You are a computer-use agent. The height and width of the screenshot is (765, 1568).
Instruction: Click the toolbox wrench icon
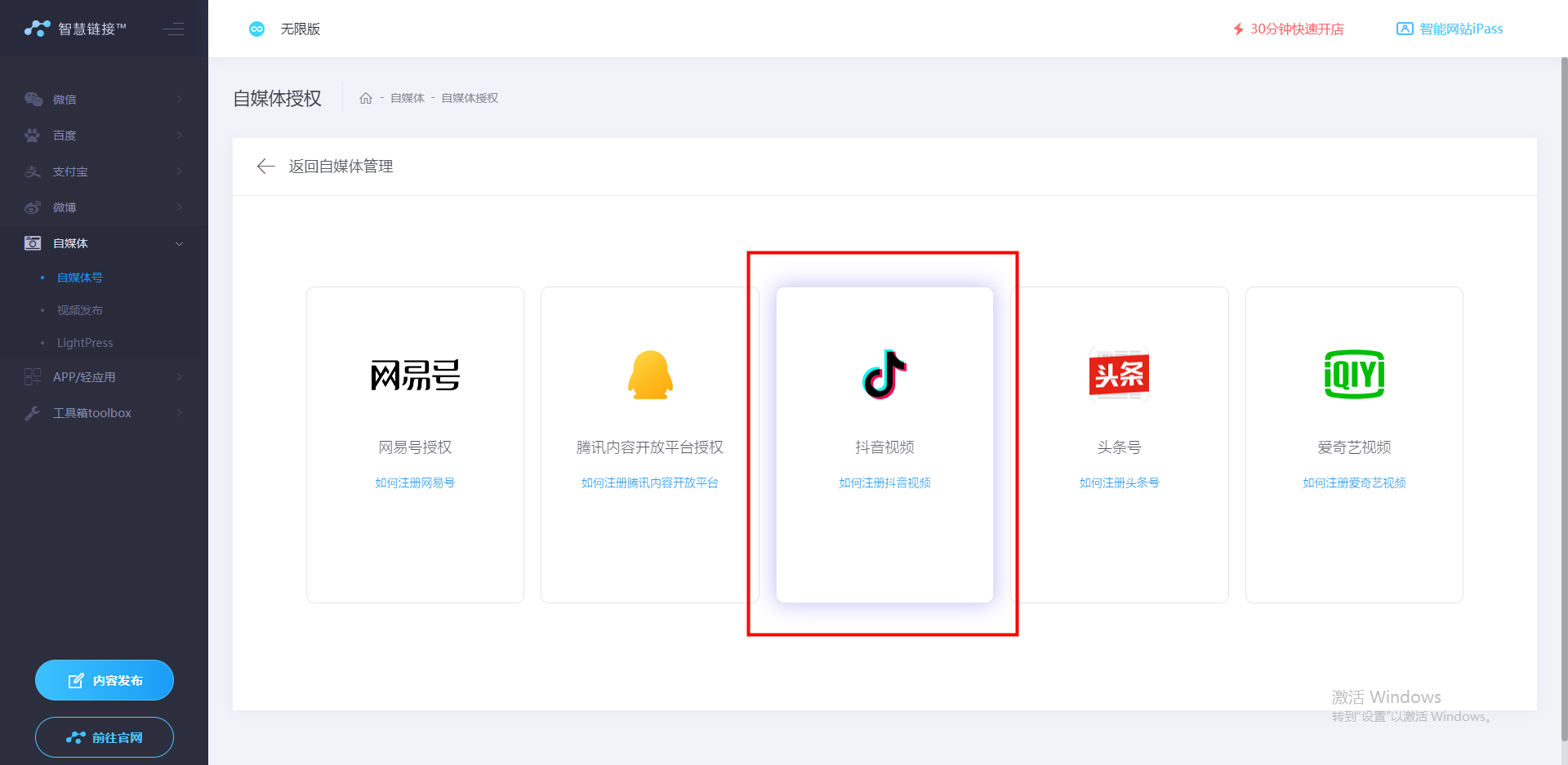(x=33, y=413)
